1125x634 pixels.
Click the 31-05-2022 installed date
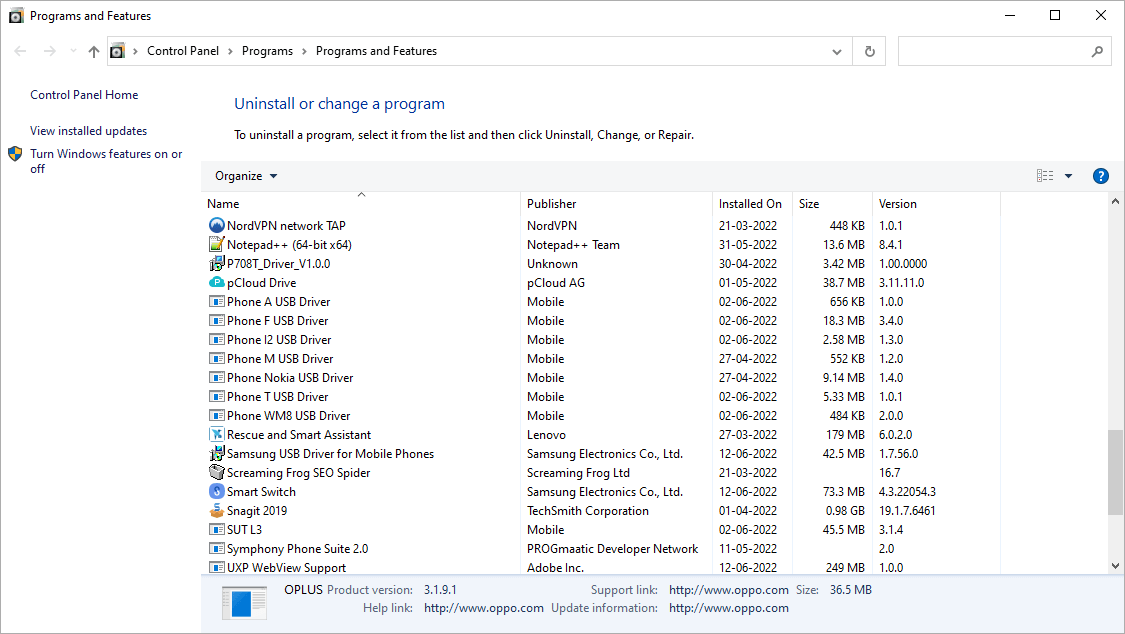pos(748,245)
